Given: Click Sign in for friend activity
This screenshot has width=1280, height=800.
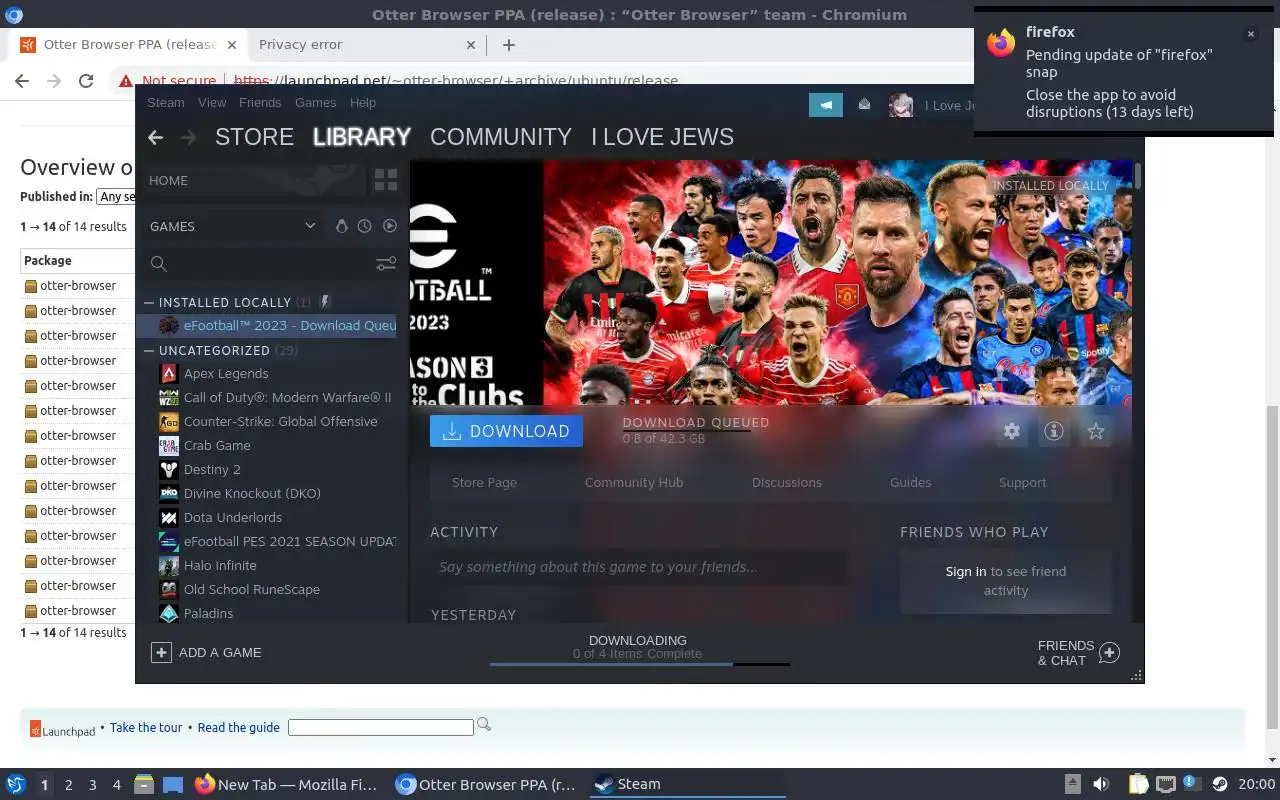Looking at the screenshot, I should tap(966, 571).
